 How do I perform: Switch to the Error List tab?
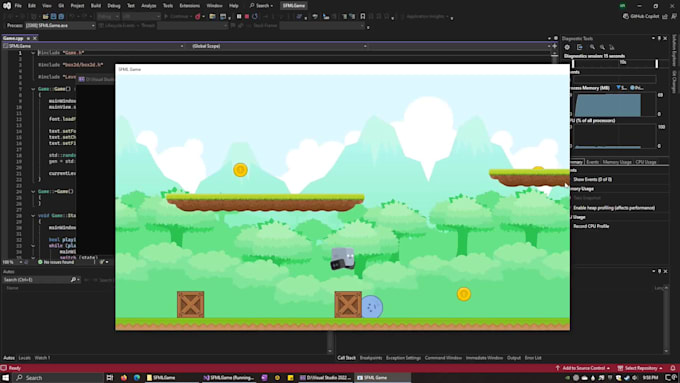coord(533,358)
